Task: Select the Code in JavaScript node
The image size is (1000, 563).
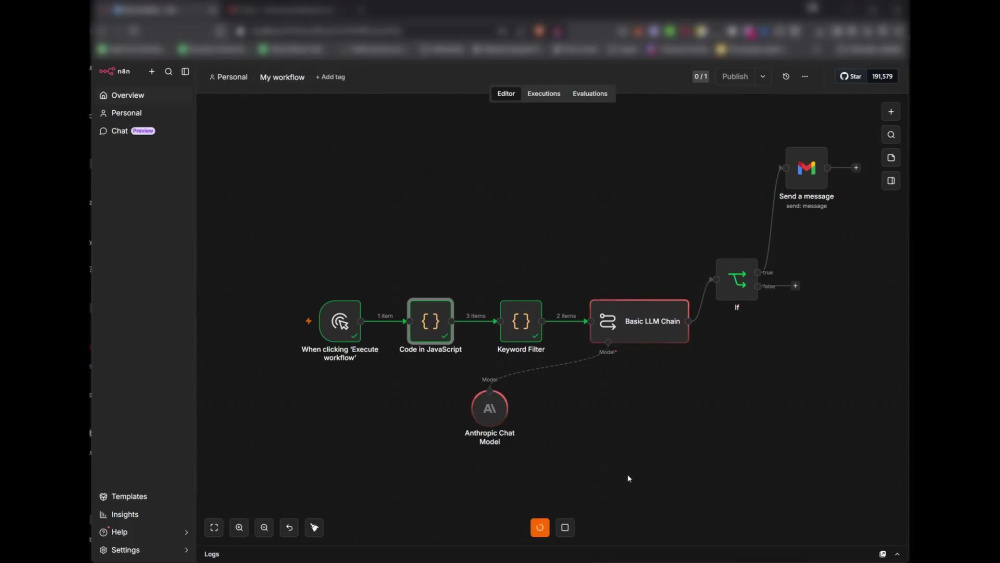Action: pos(430,321)
